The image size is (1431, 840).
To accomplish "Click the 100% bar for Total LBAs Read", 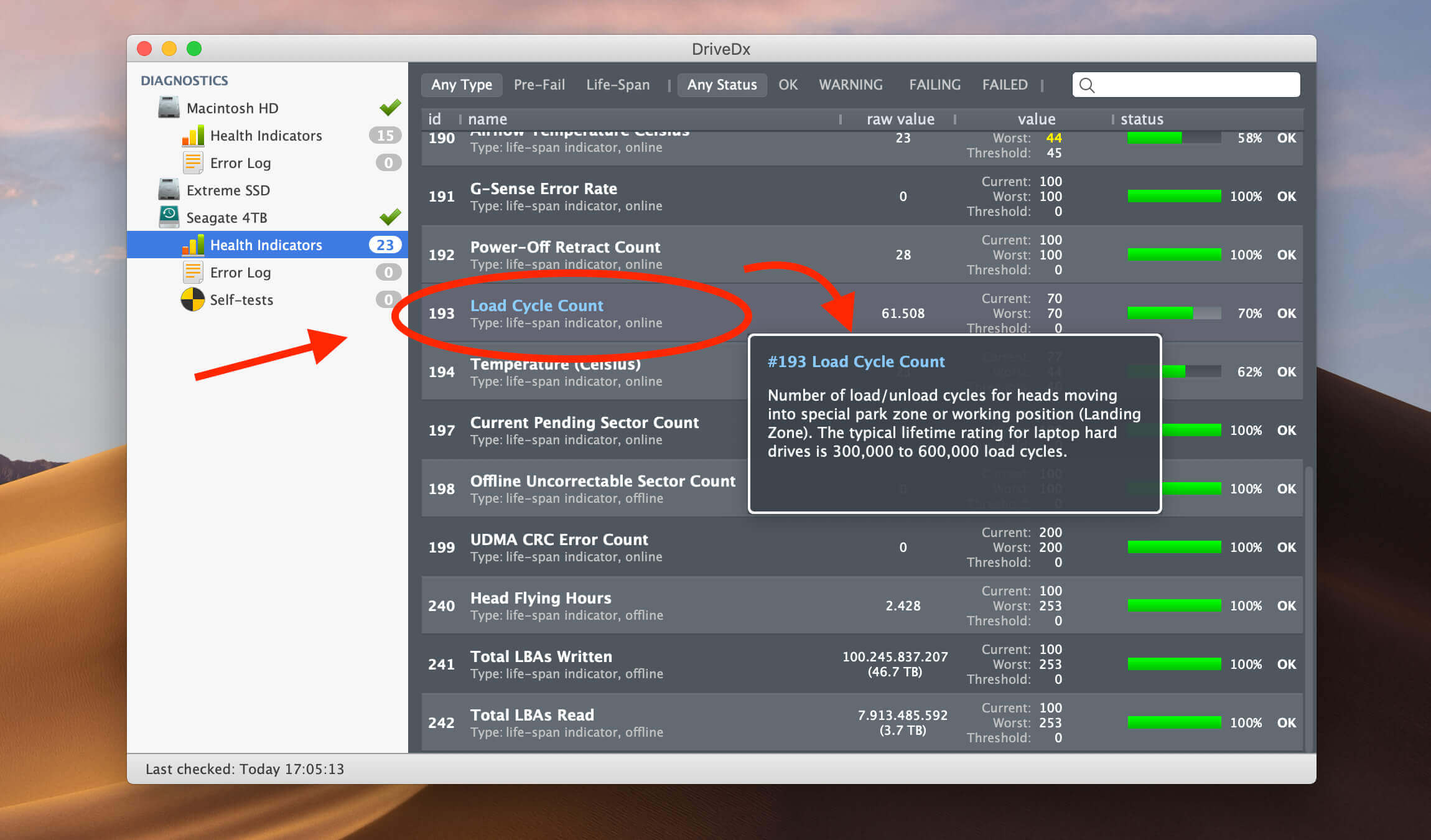I will (1174, 722).
